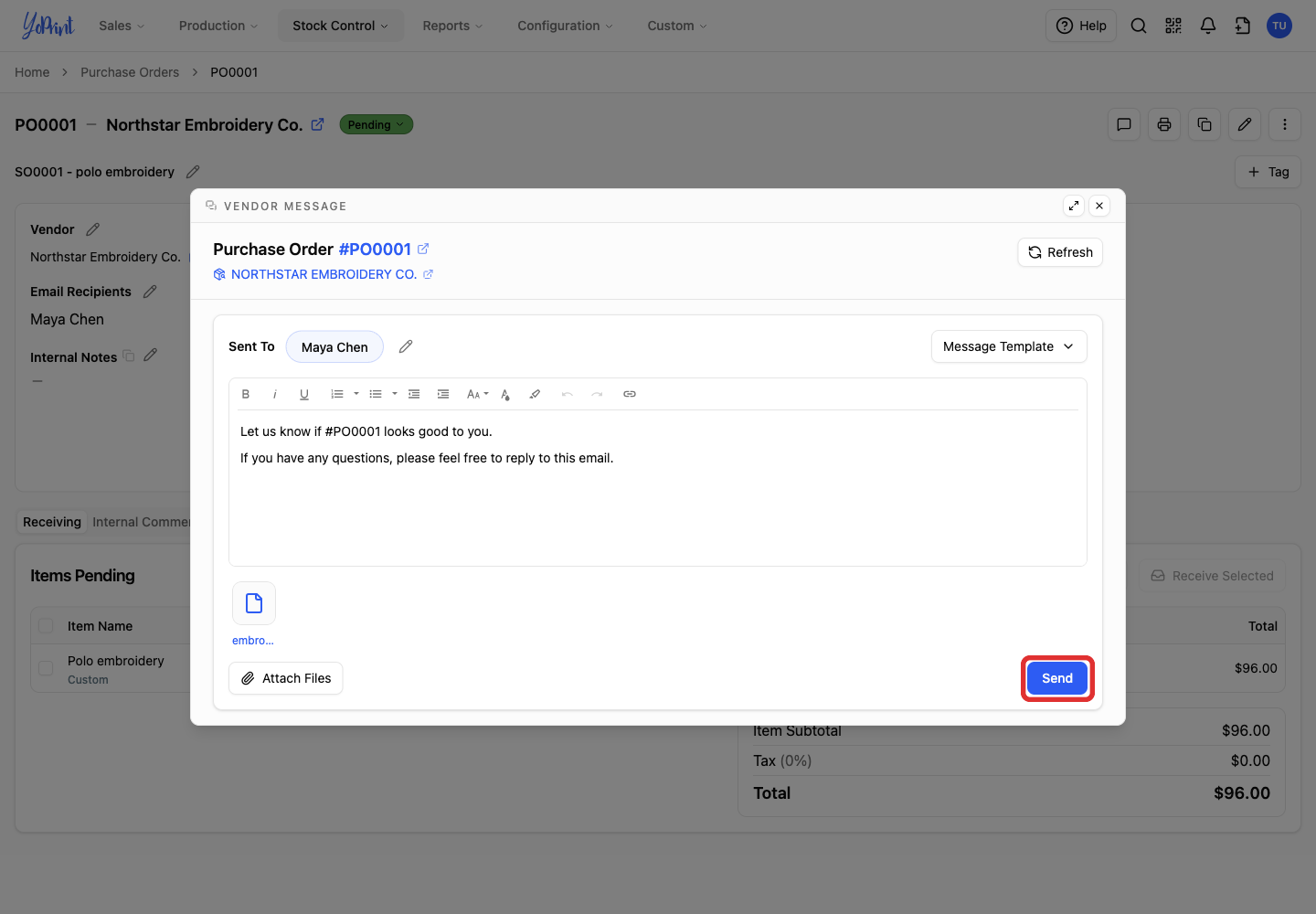This screenshot has height=914, width=1316.
Task: Click the highlight marker icon in editor
Action: (x=535, y=394)
